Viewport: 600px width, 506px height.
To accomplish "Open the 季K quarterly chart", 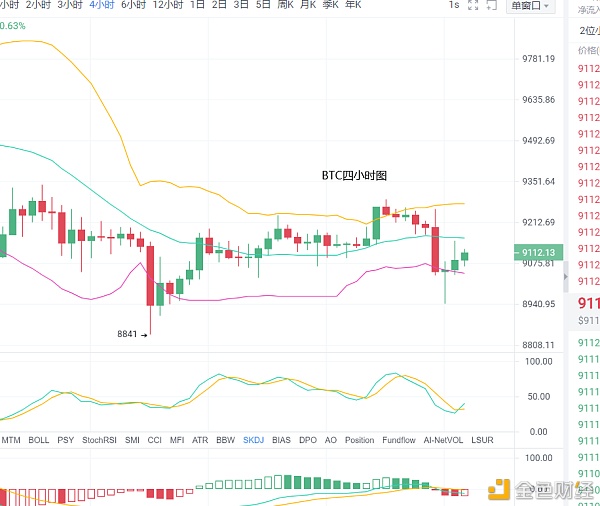I will [x=331, y=5].
